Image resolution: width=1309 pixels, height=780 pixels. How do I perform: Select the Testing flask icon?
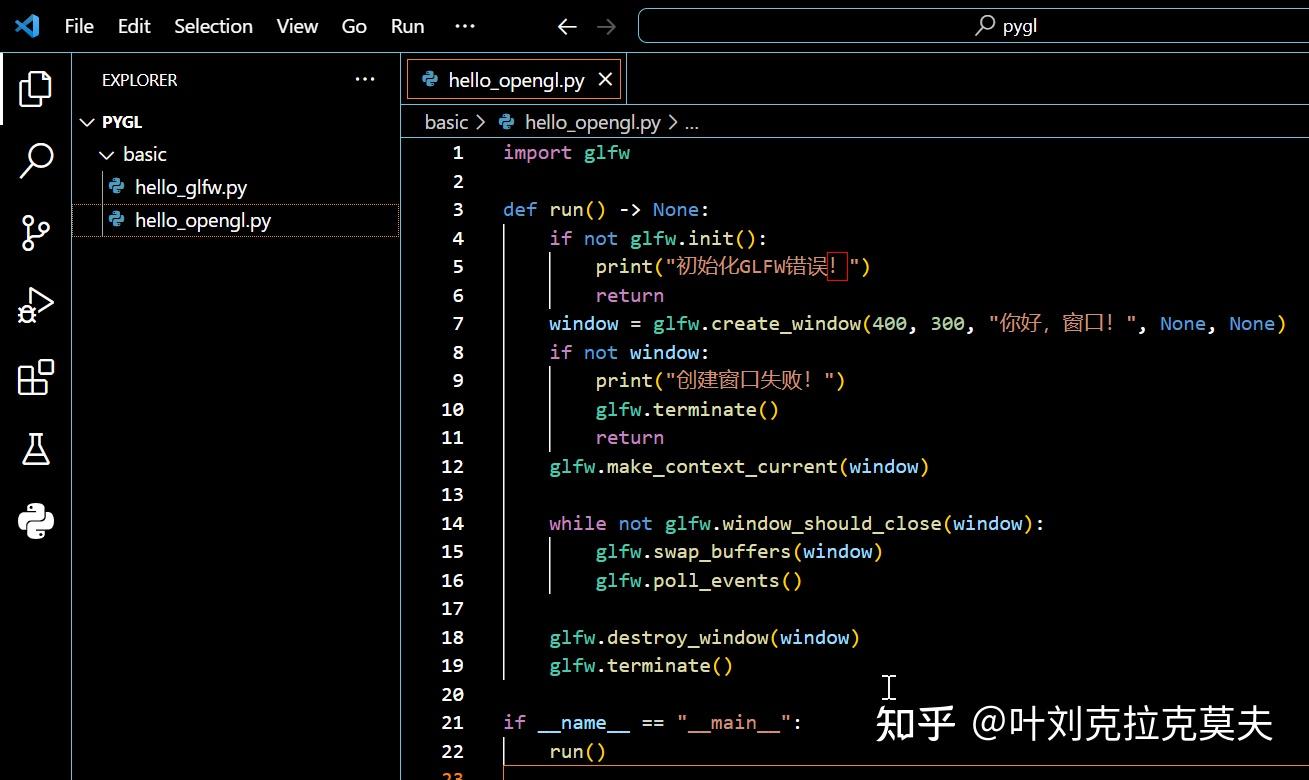(35, 450)
